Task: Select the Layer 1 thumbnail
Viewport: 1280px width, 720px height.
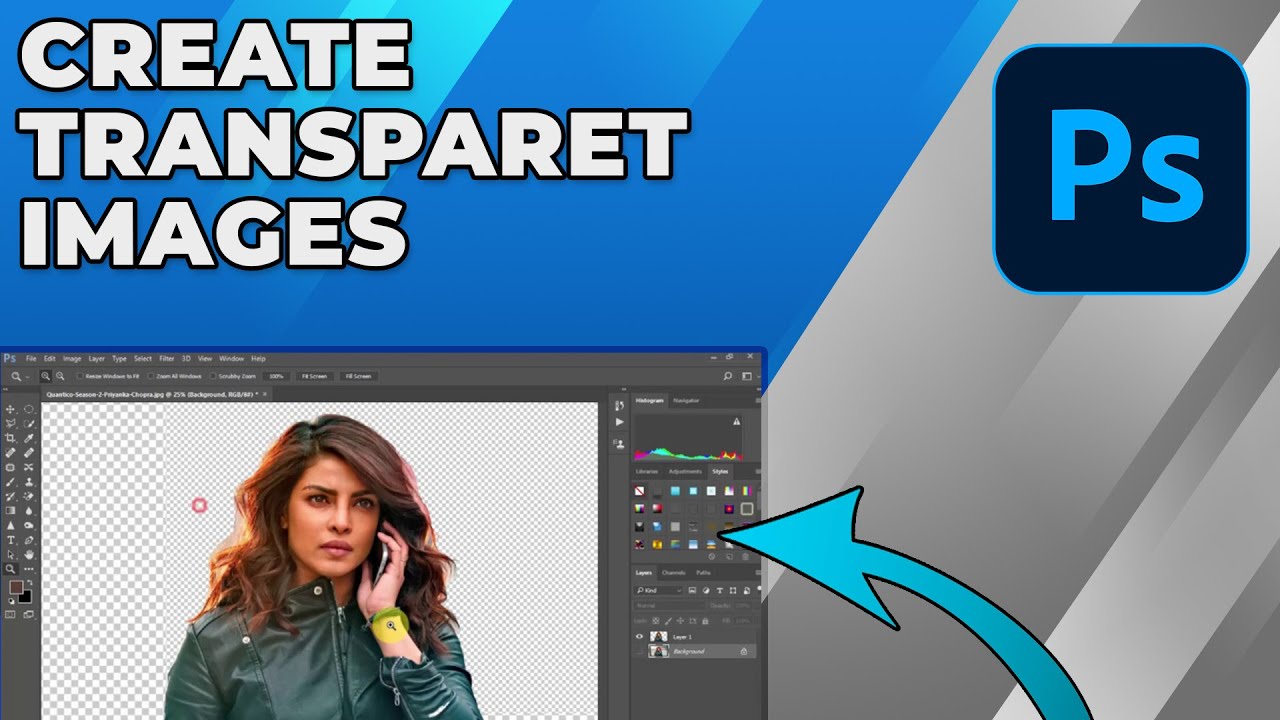Action: 658,637
